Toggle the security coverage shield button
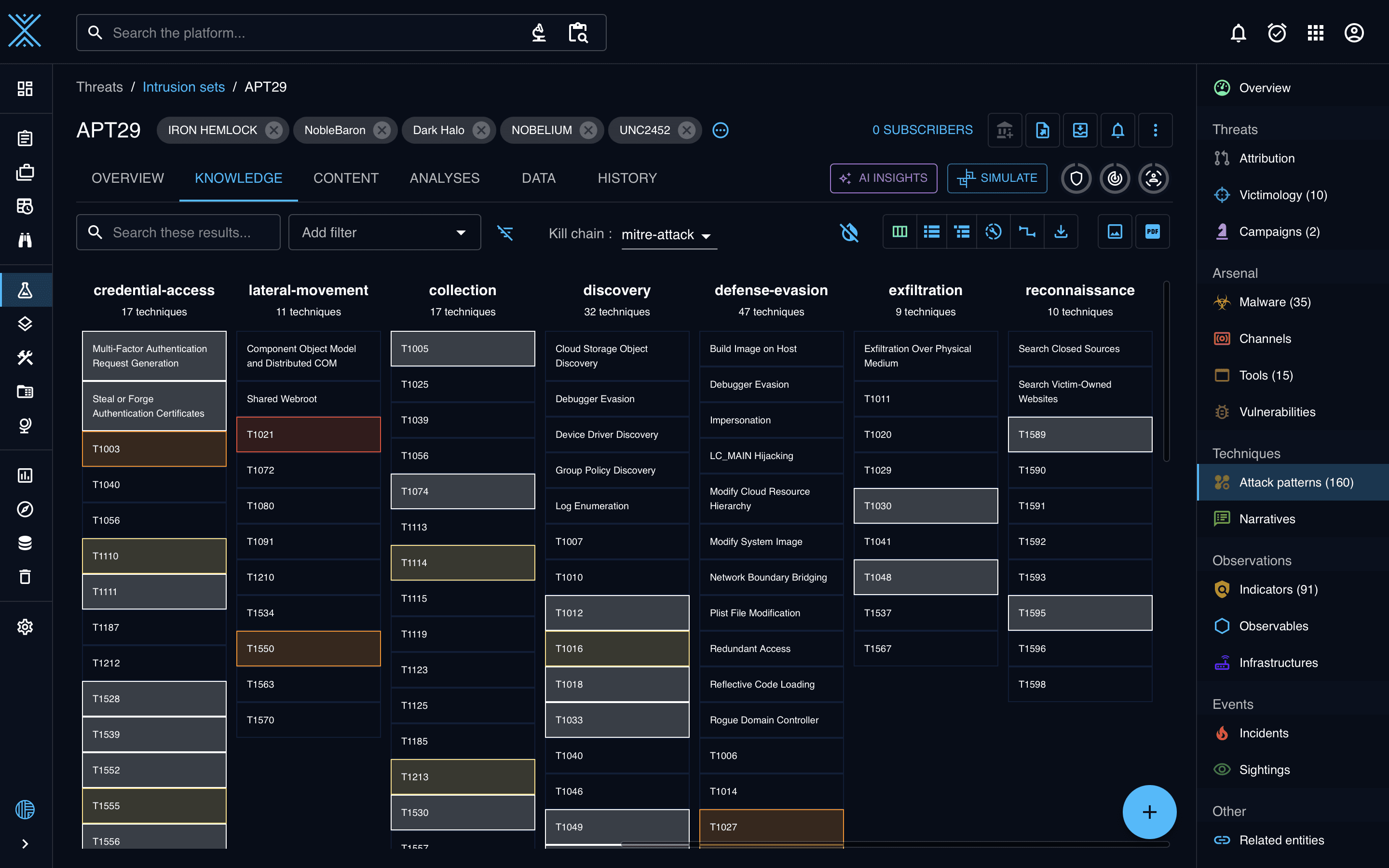The image size is (1389, 868). tap(1076, 178)
